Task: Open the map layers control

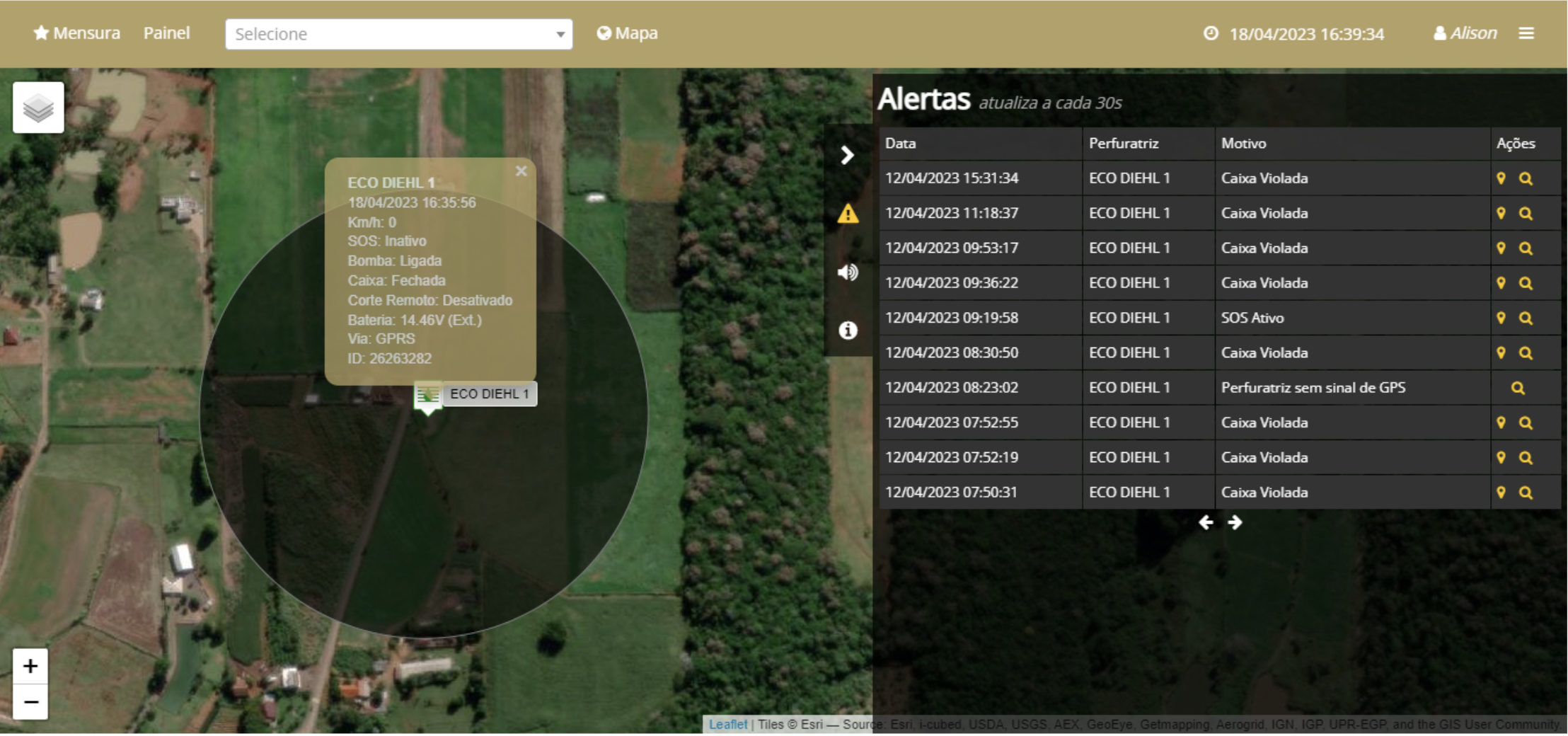Action: tap(38, 108)
